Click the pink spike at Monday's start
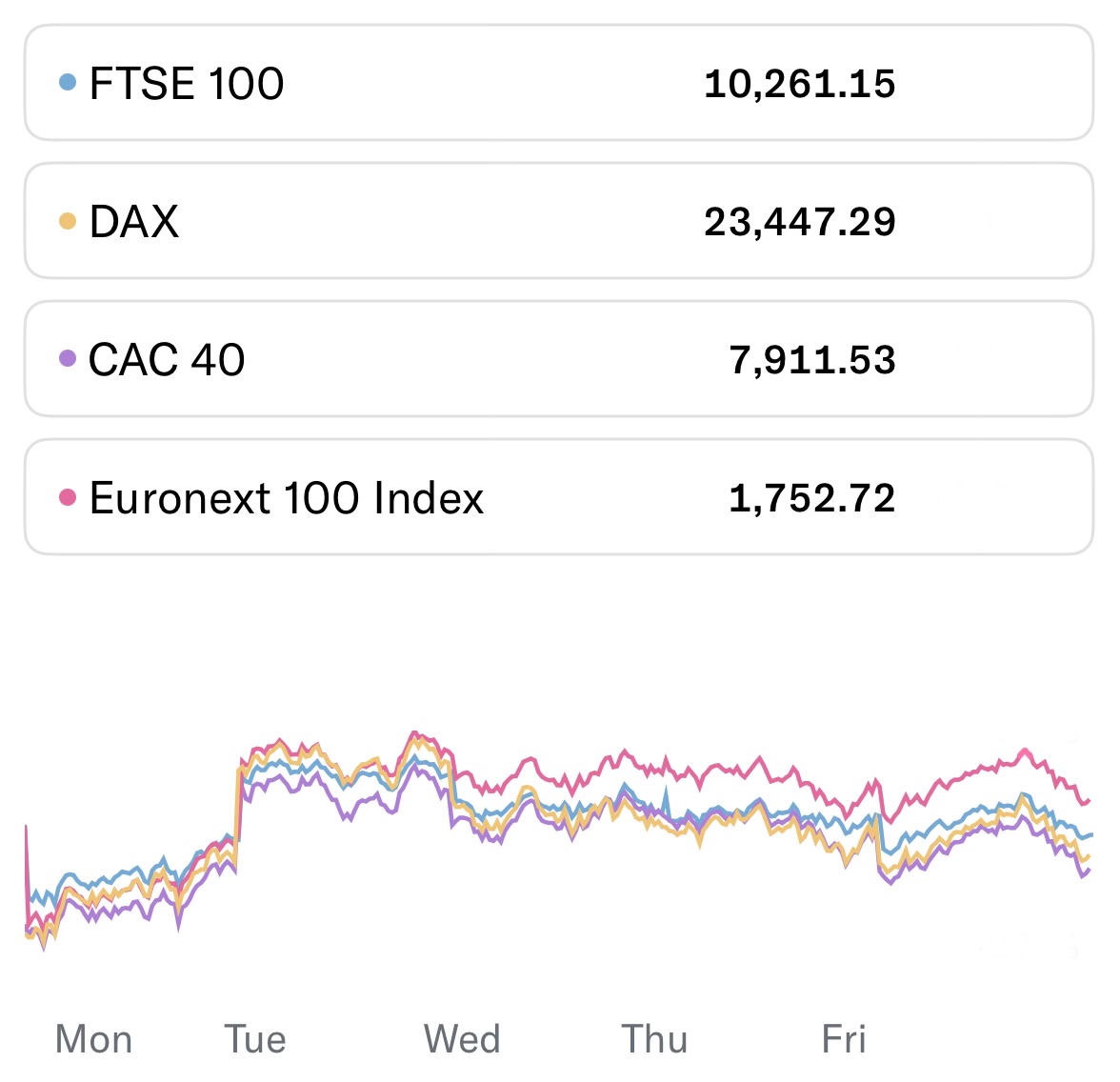Viewport: 1120px width, 1082px height. 26,829
